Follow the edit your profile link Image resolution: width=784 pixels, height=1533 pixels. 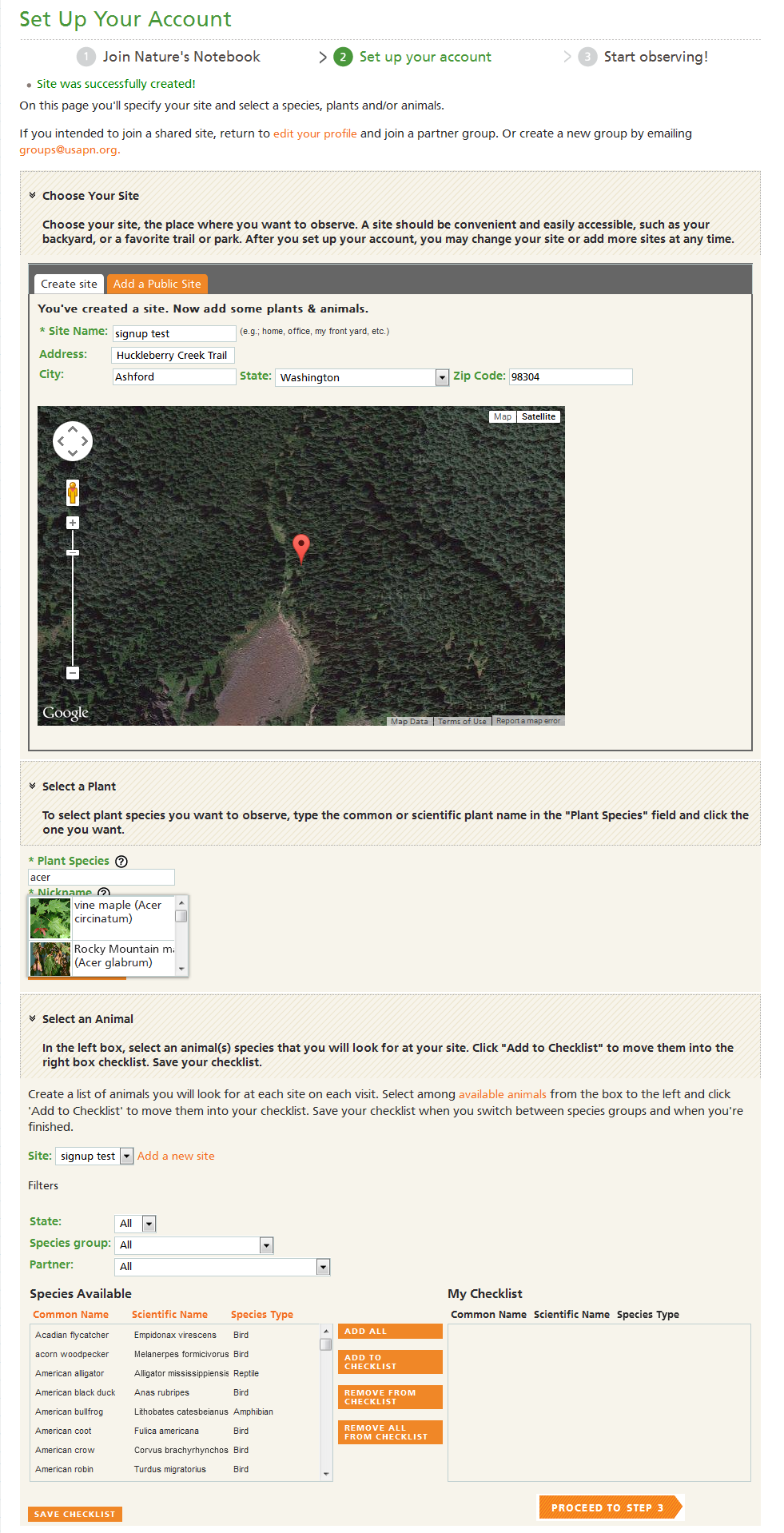(x=315, y=133)
